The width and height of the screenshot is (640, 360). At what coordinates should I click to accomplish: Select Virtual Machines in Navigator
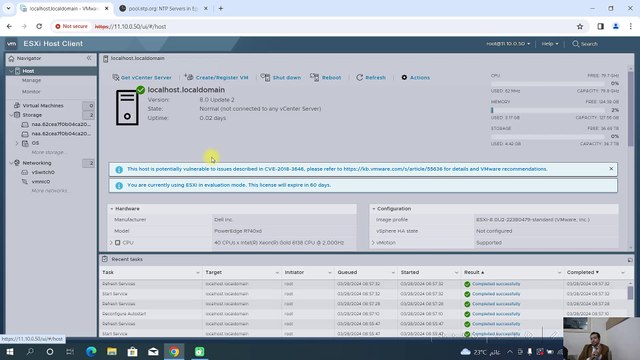(43, 105)
